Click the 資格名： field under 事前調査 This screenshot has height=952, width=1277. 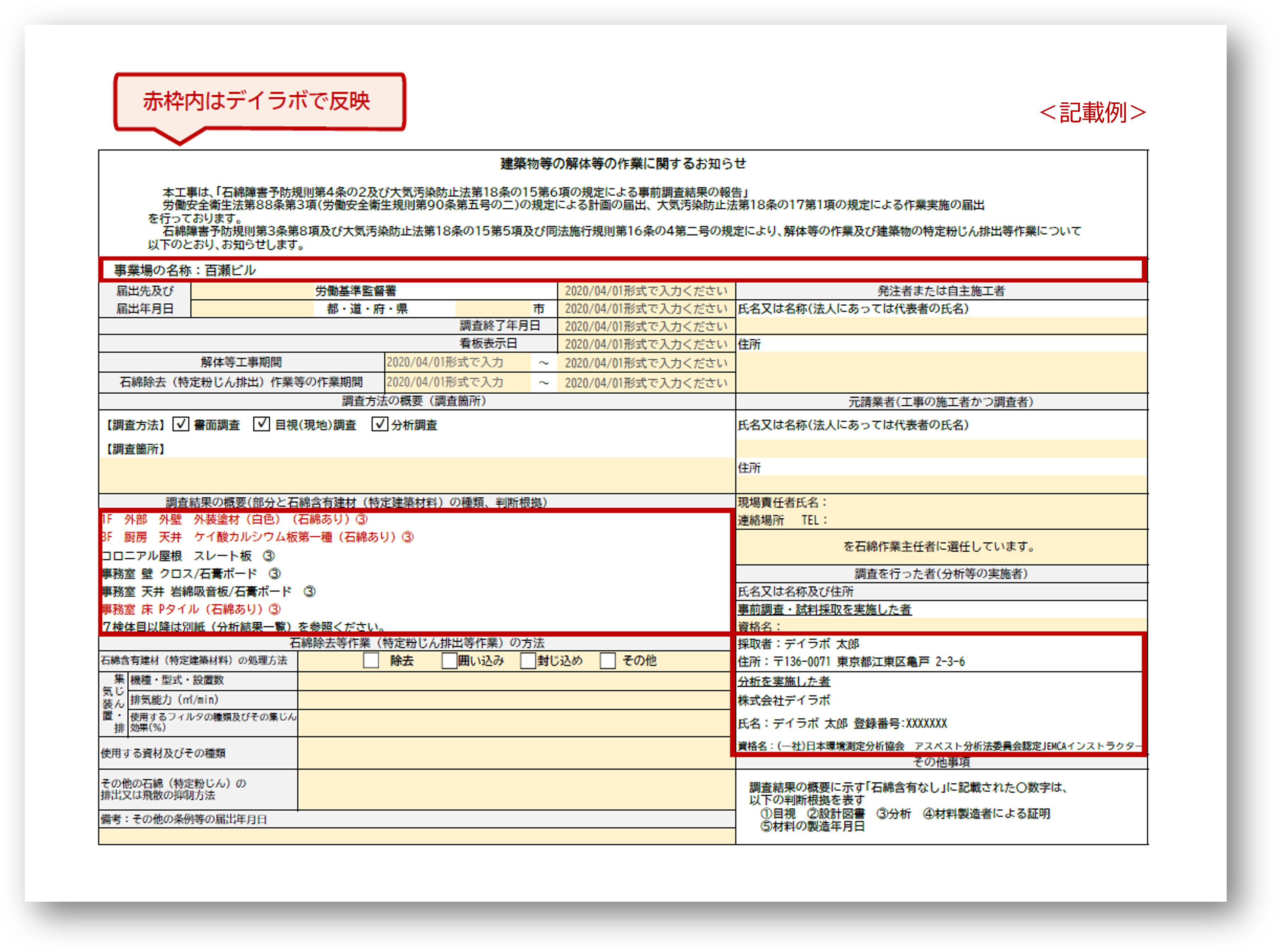tap(941, 626)
